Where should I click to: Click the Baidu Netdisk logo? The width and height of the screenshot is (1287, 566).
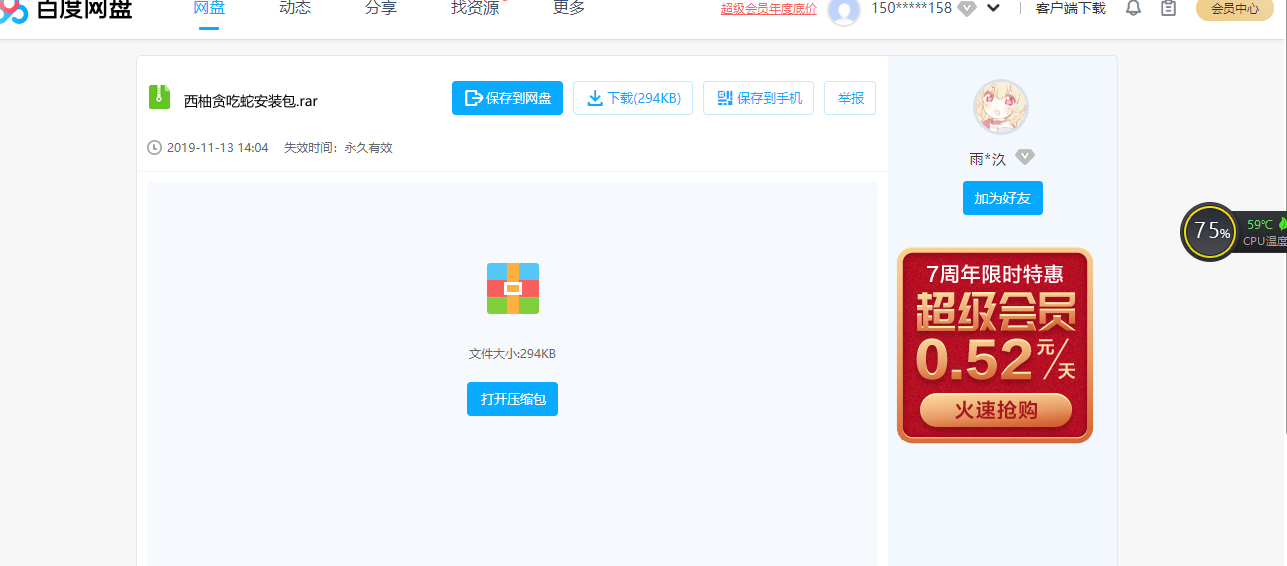[x=66, y=9]
